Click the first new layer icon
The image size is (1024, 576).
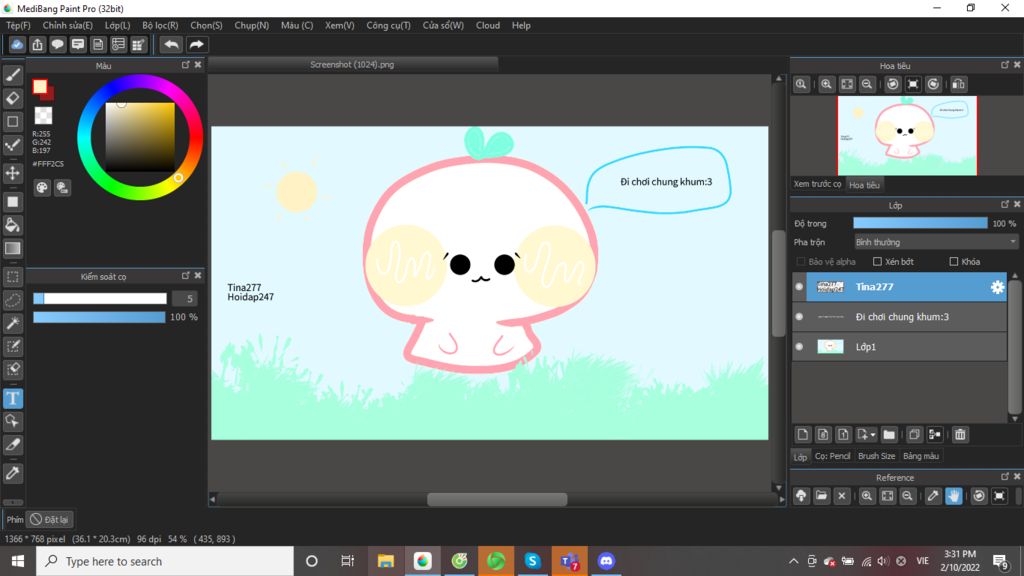coord(803,434)
